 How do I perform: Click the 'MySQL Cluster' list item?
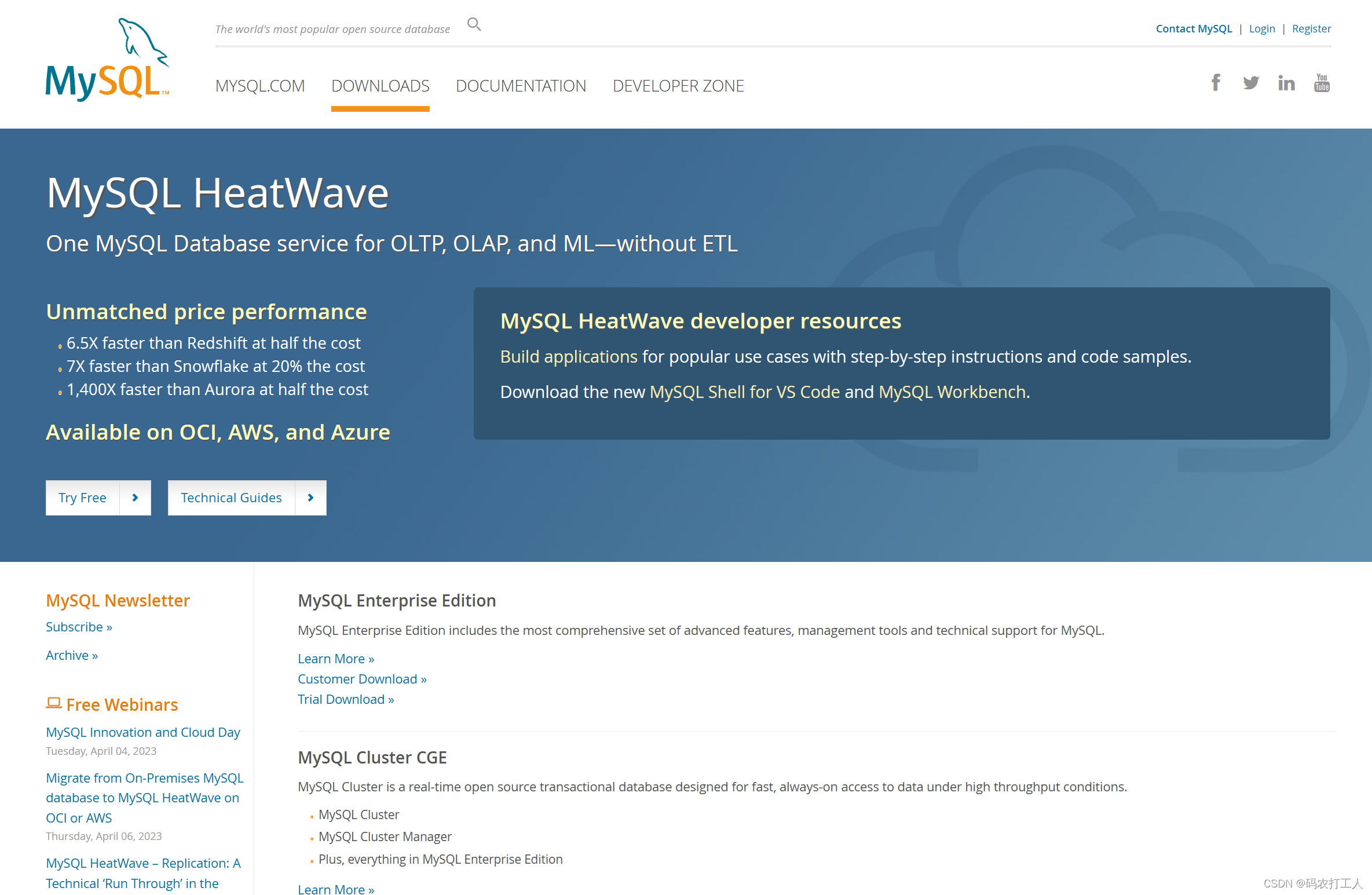click(x=358, y=814)
